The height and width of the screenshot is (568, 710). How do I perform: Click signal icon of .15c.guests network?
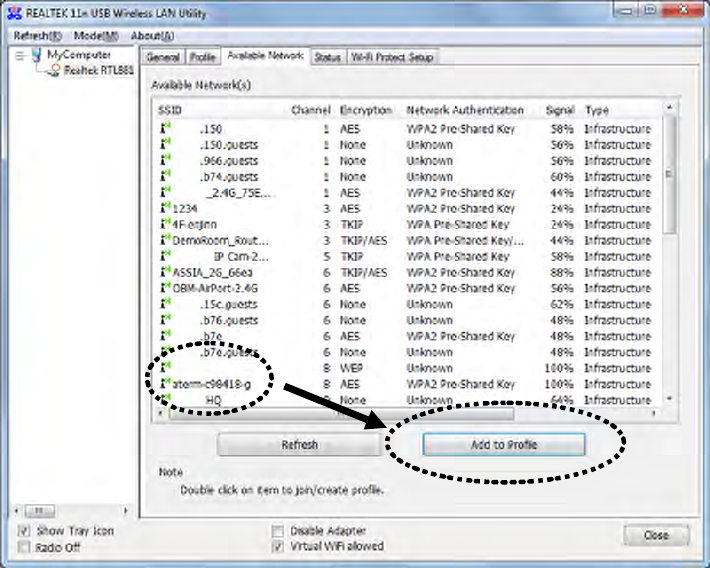click(166, 303)
